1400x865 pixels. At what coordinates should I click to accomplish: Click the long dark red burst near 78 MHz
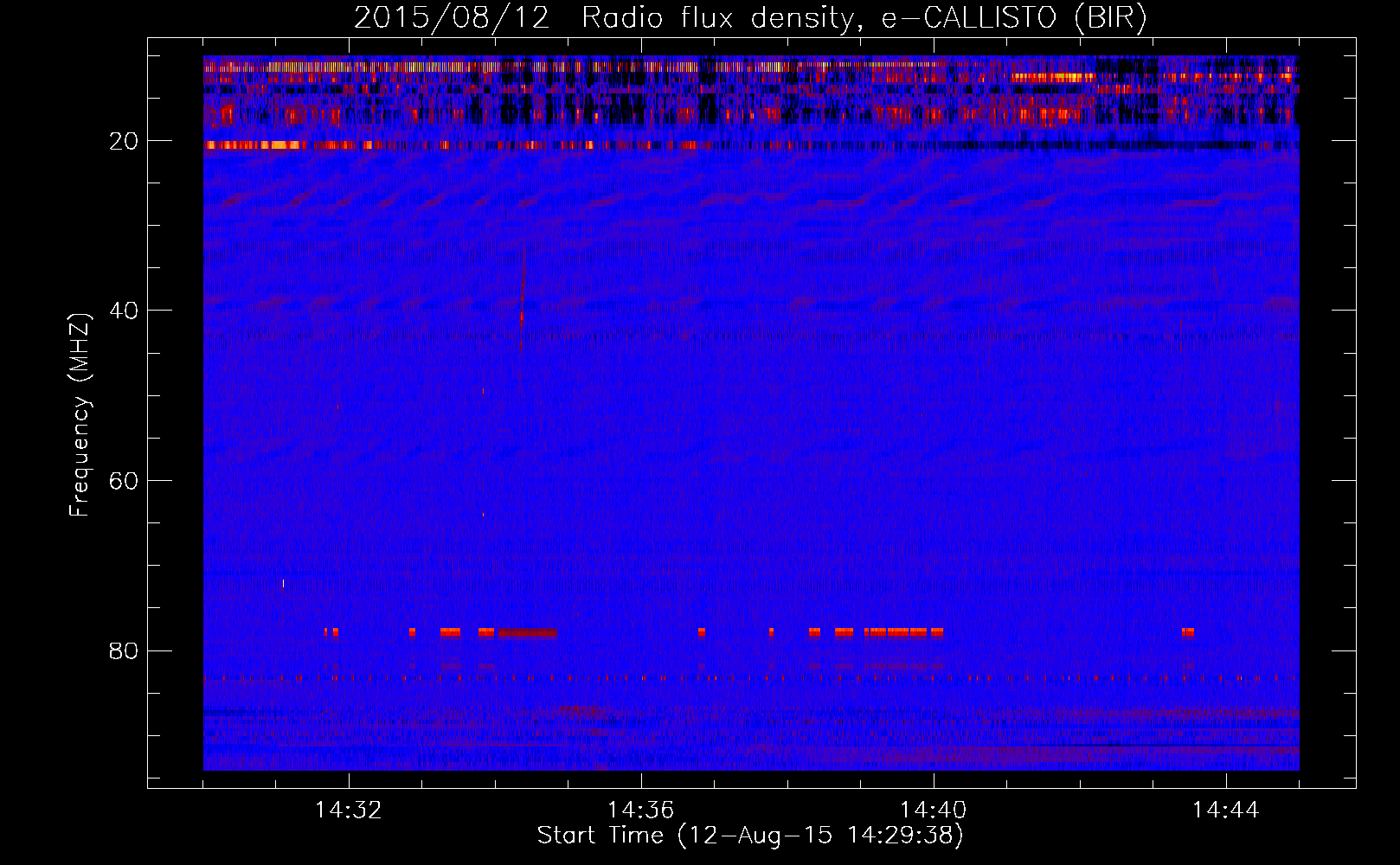tap(527, 632)
